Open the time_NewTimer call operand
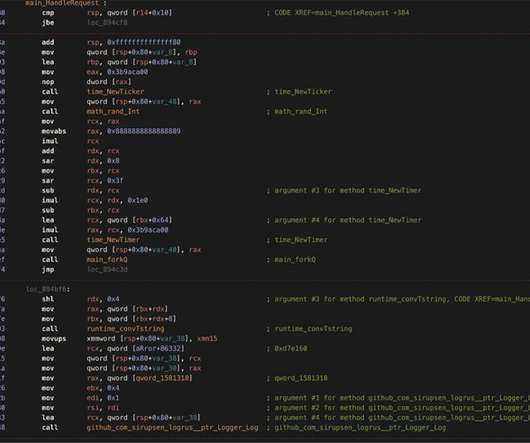Viewport: 530px width, 443px height. (x=113, y=240)
